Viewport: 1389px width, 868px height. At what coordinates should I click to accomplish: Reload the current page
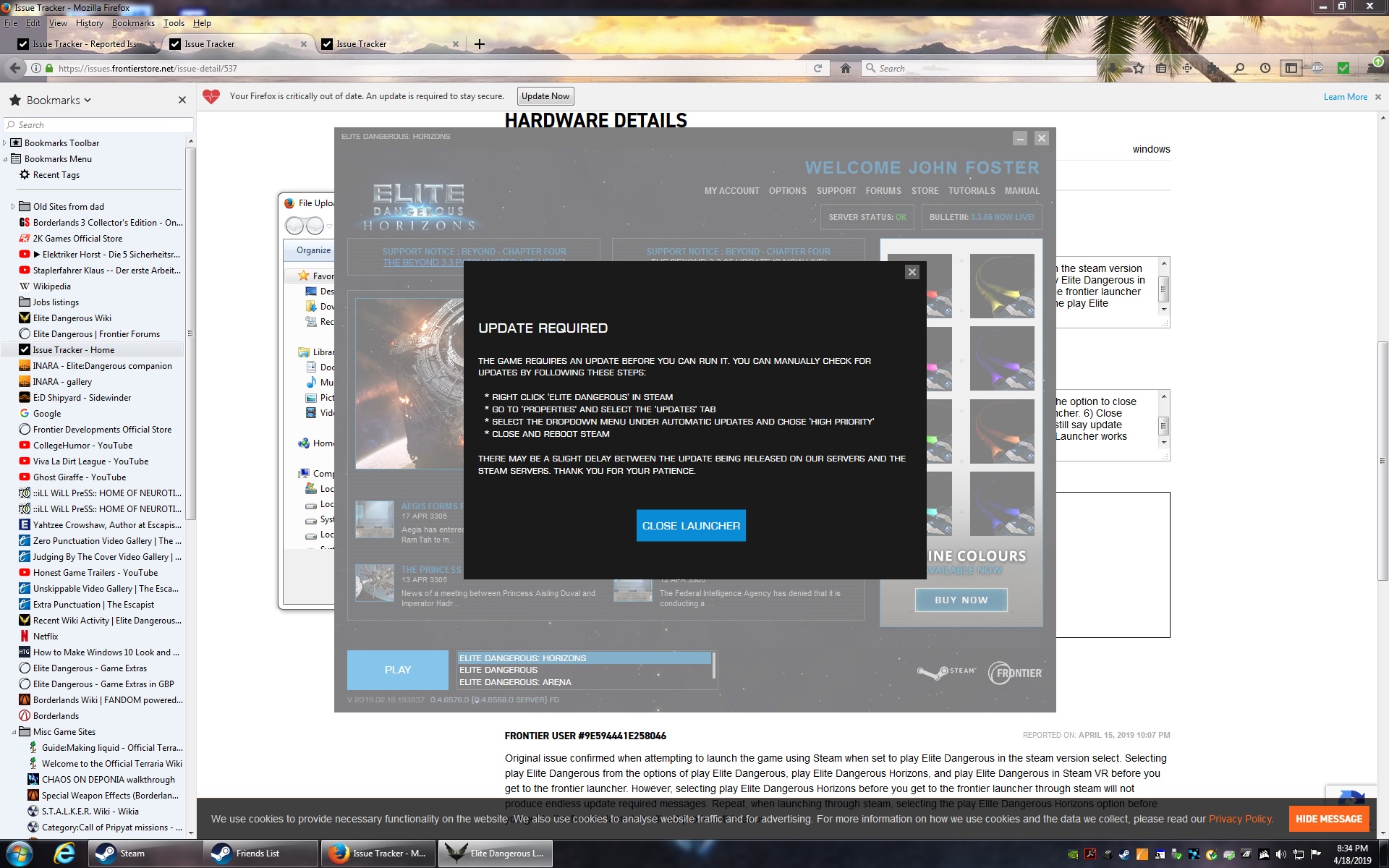point(817,68)
